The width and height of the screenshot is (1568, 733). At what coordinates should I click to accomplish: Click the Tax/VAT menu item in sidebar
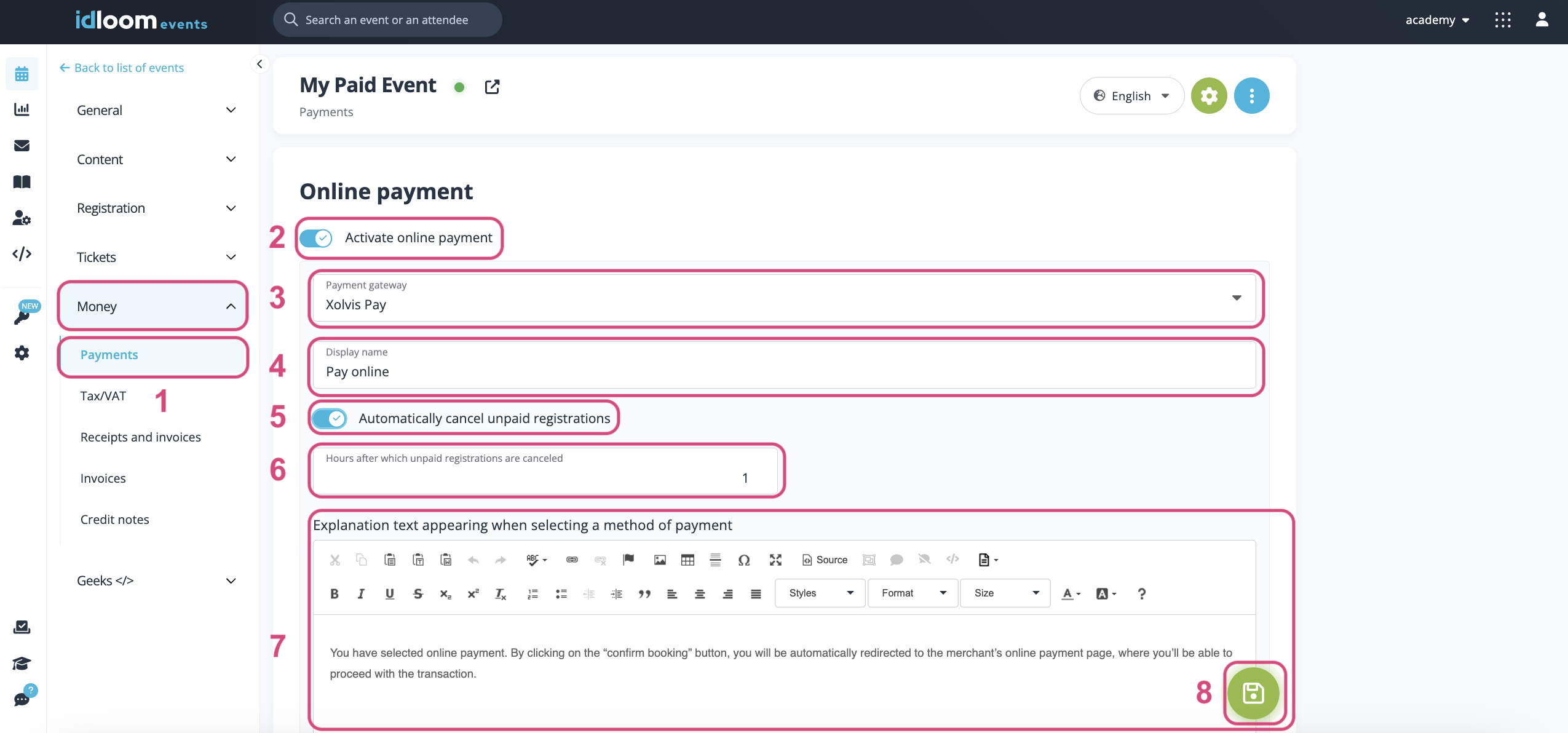pyautogui.click(x=103, y=395)
